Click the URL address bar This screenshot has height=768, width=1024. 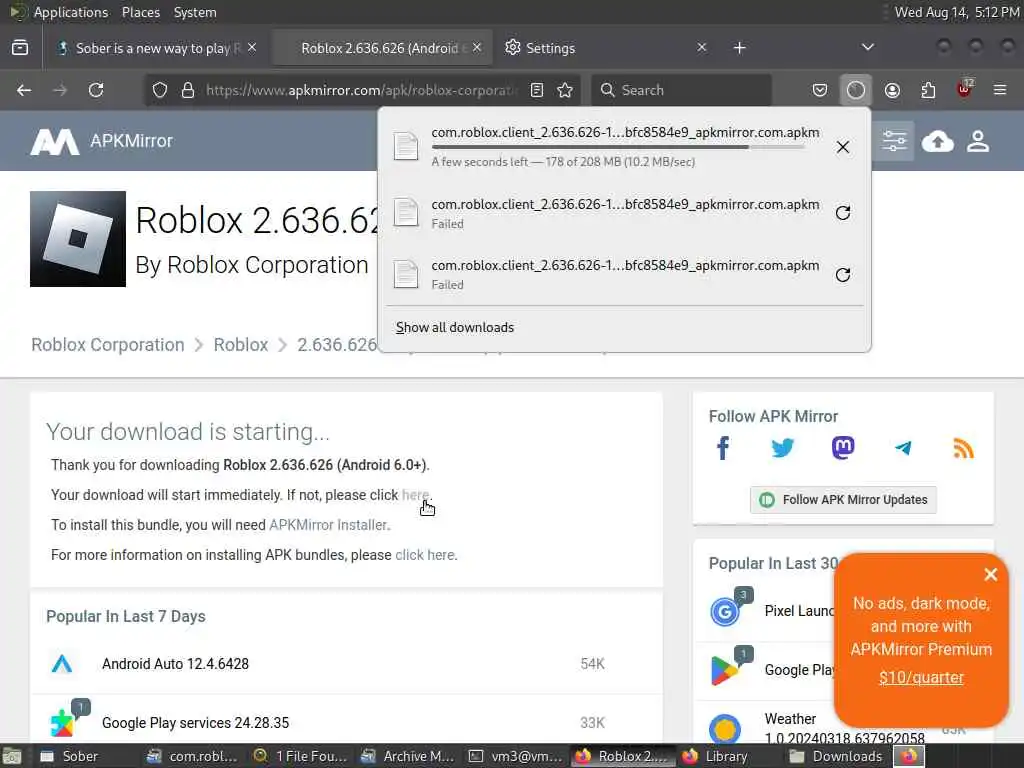[x=361, y=90]
